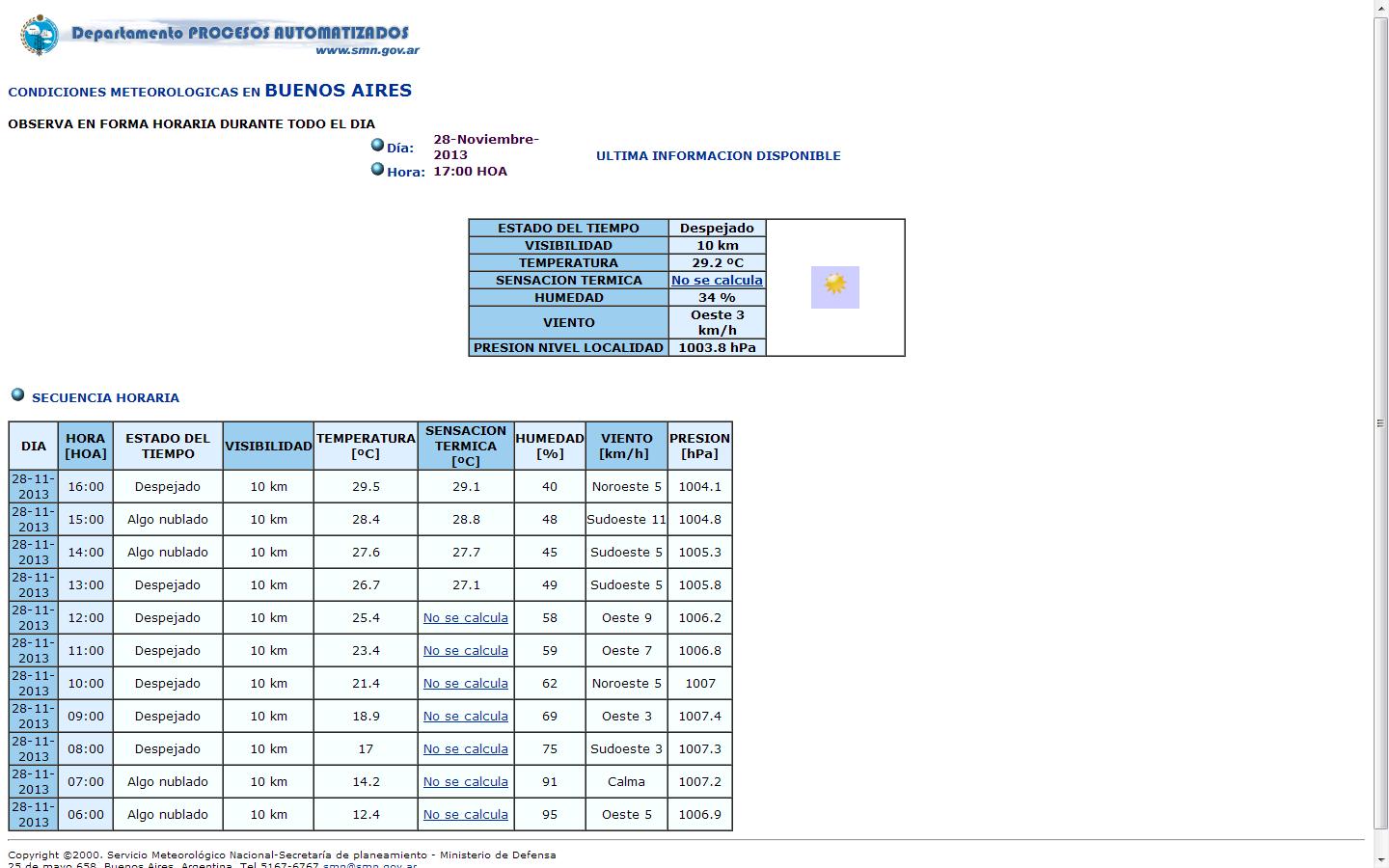The height and width of the screenshot is (868, 1389).
Task: Click the sunny weather icon
Action: point(835,287)
